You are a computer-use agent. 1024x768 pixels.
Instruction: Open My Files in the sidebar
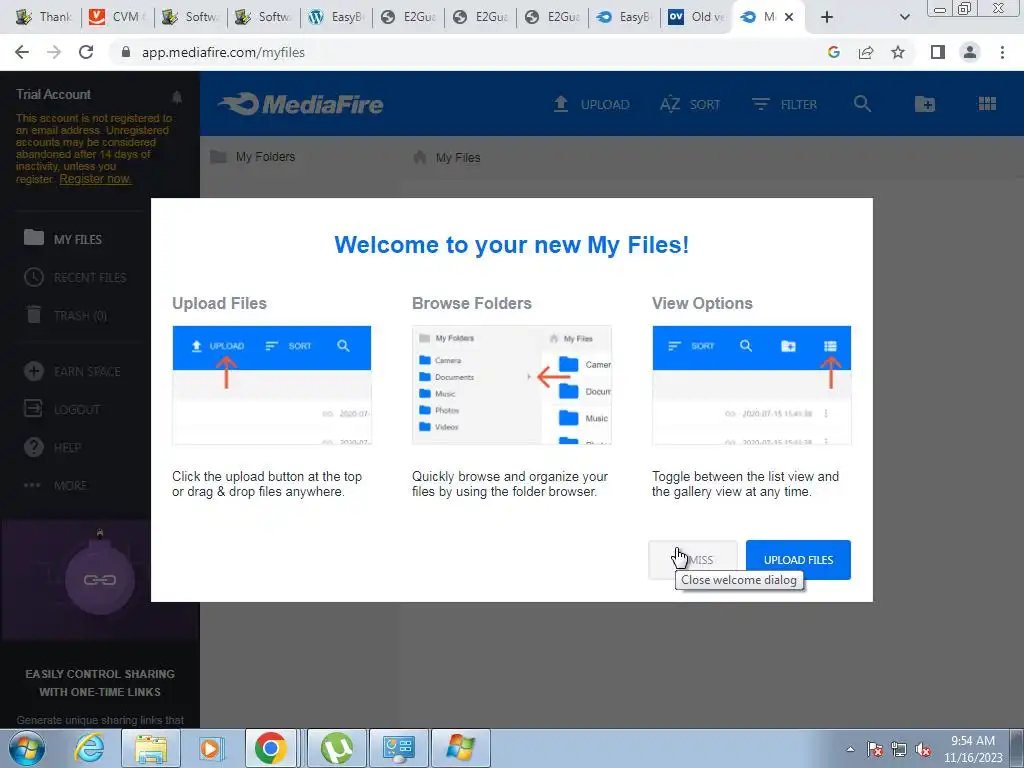click(x=63, y=239)
